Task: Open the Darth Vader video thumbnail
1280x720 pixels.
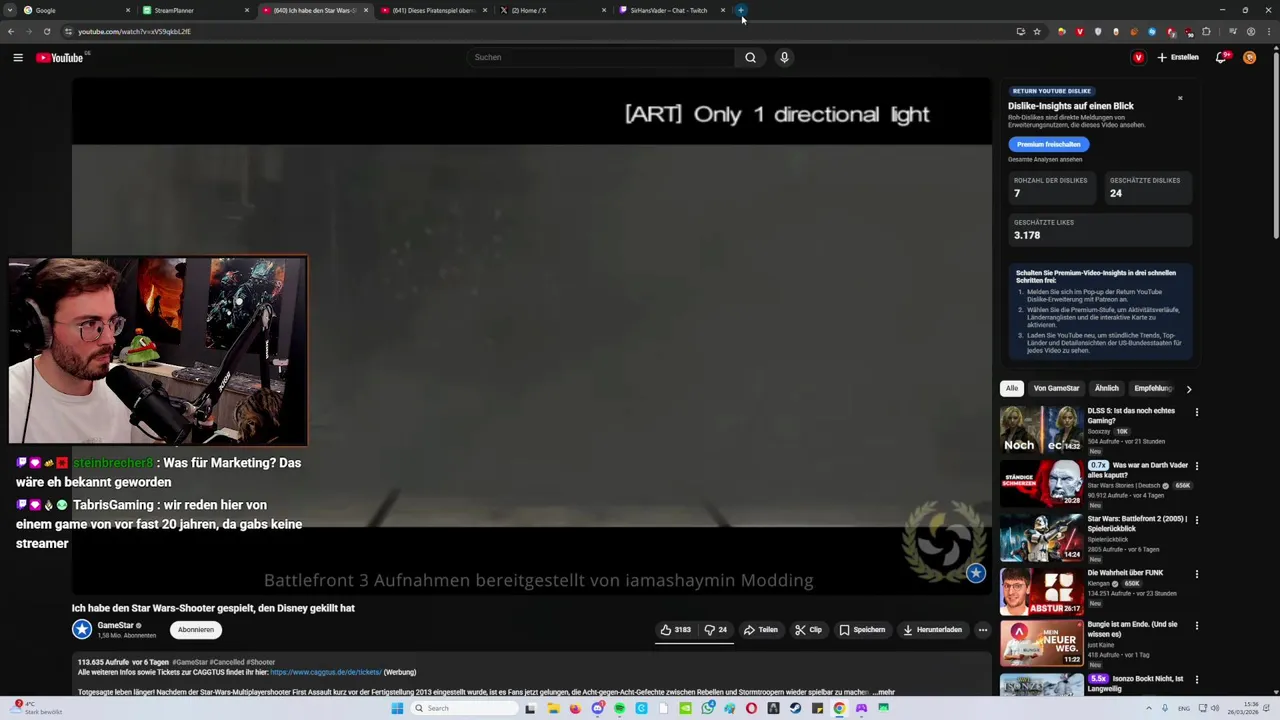Action: 1041,484
